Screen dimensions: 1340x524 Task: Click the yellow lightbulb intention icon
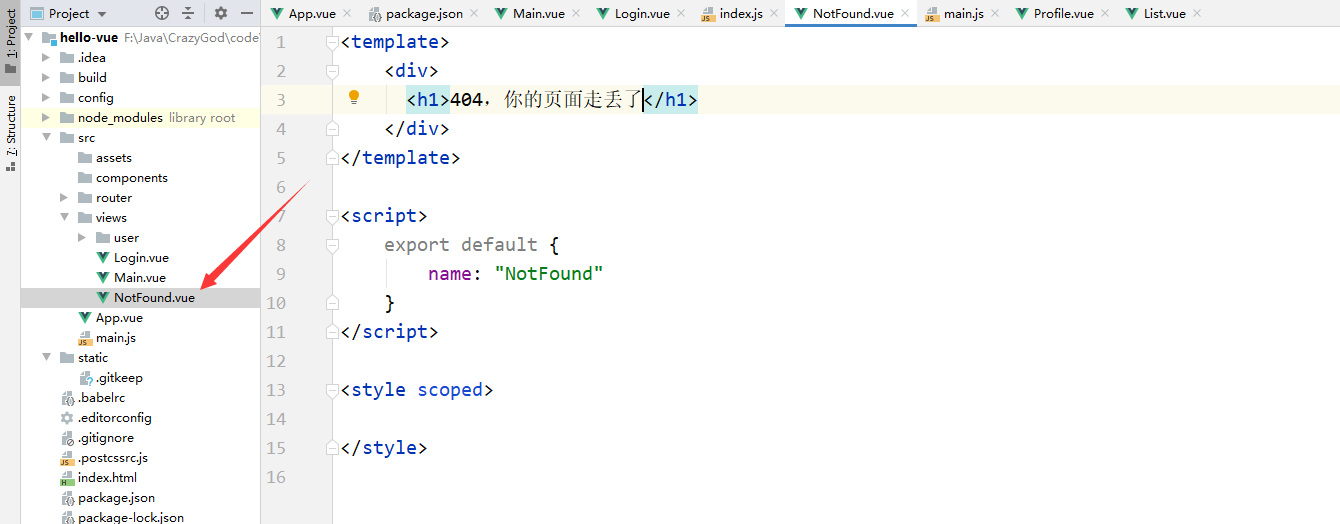[x=353, y=97]
